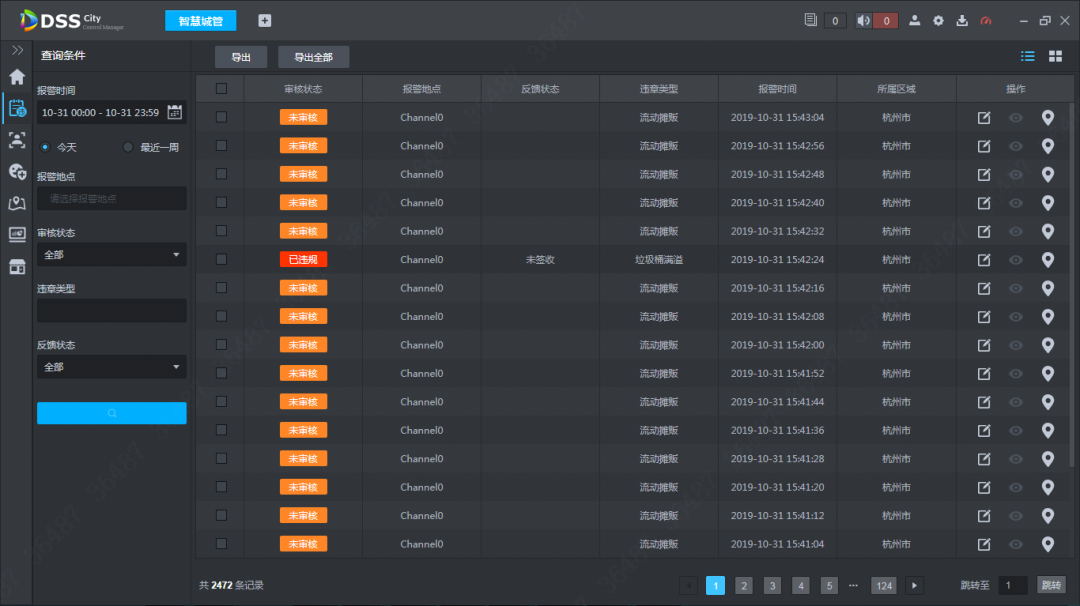Viewport: 1080px width, 606px height.
Task: Open the download icon in header
Action: click(962, 21)
